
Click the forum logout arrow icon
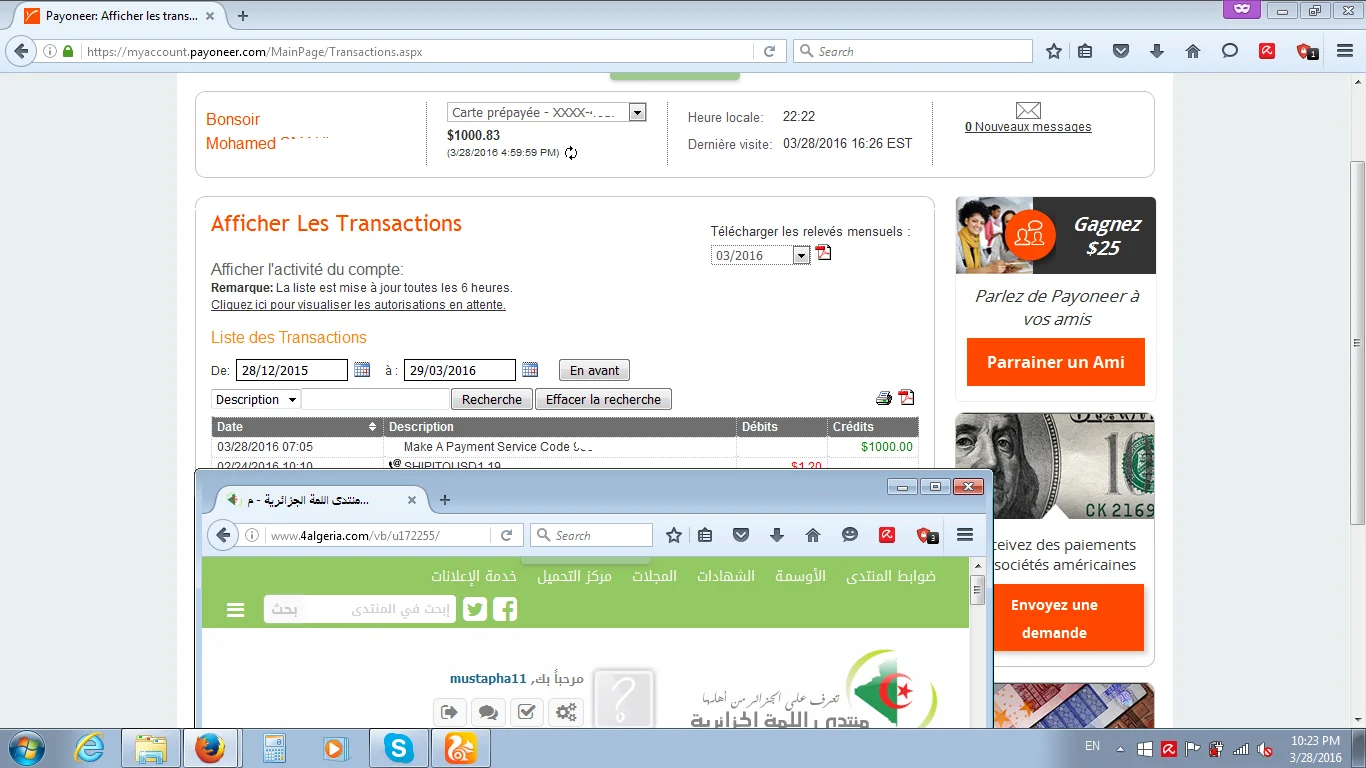(x=449, y=712)
